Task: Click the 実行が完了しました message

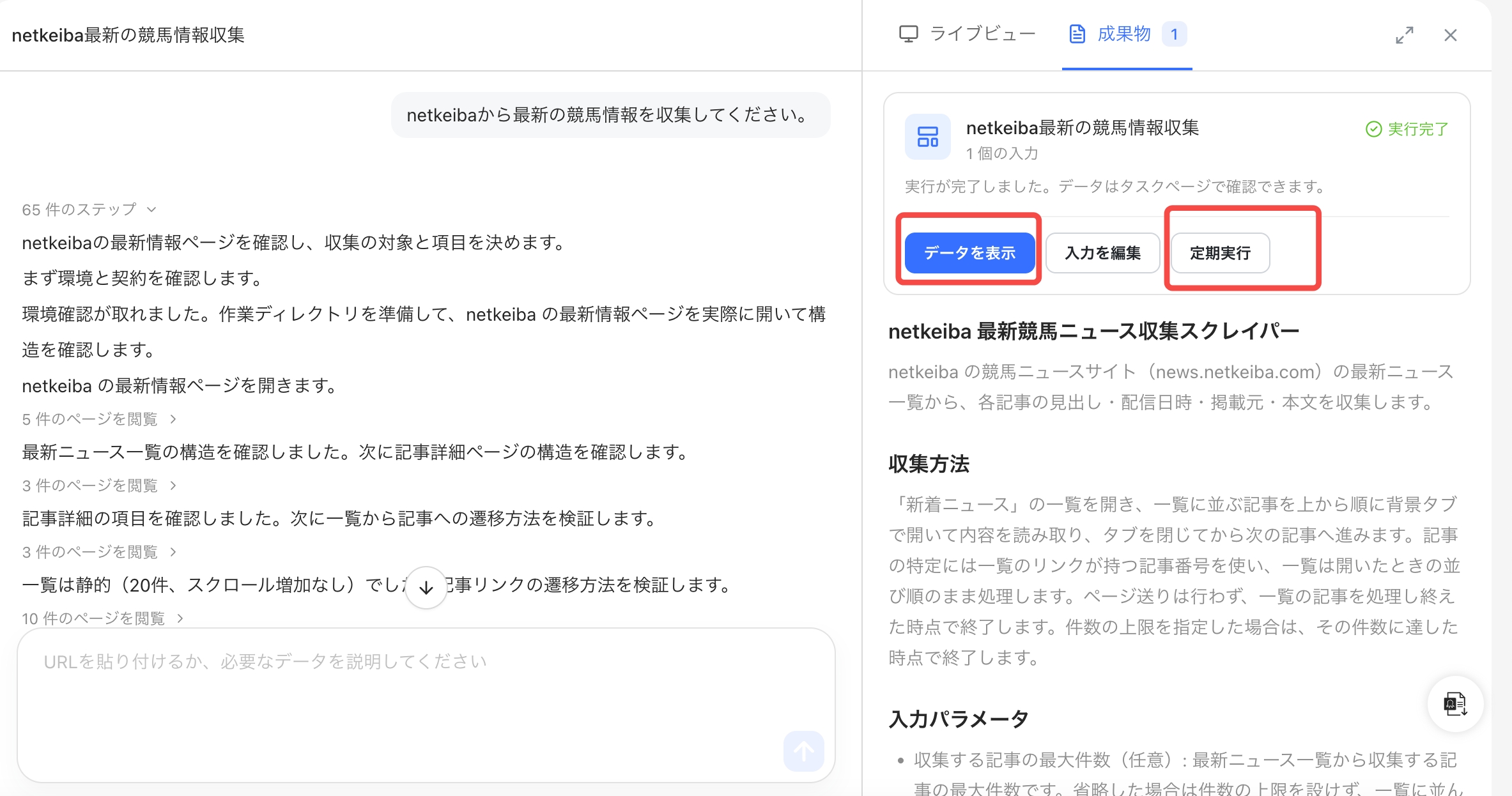Action: (x=1115, y=187)
